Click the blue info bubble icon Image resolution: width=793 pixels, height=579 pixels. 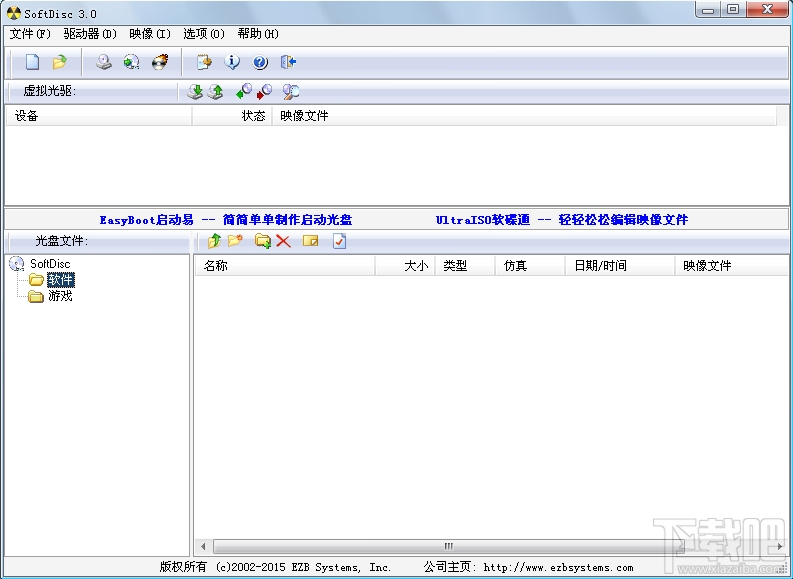point(232,62)
